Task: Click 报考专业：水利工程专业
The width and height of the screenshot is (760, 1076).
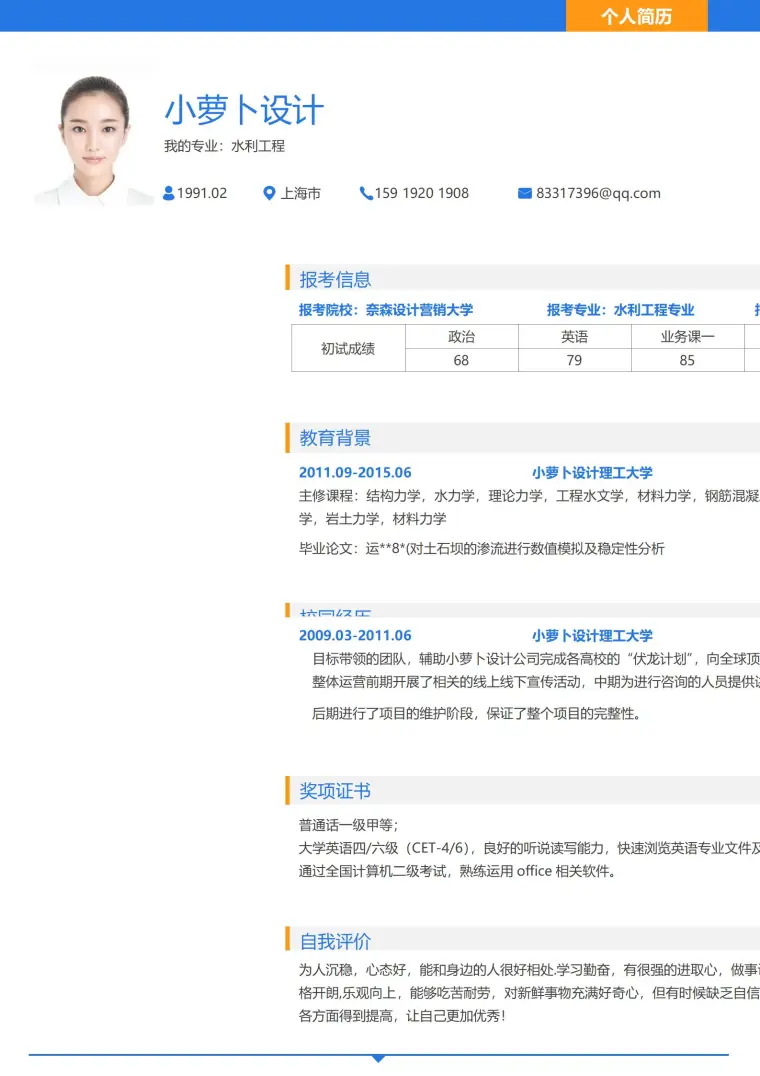Action: click(620, 309)
